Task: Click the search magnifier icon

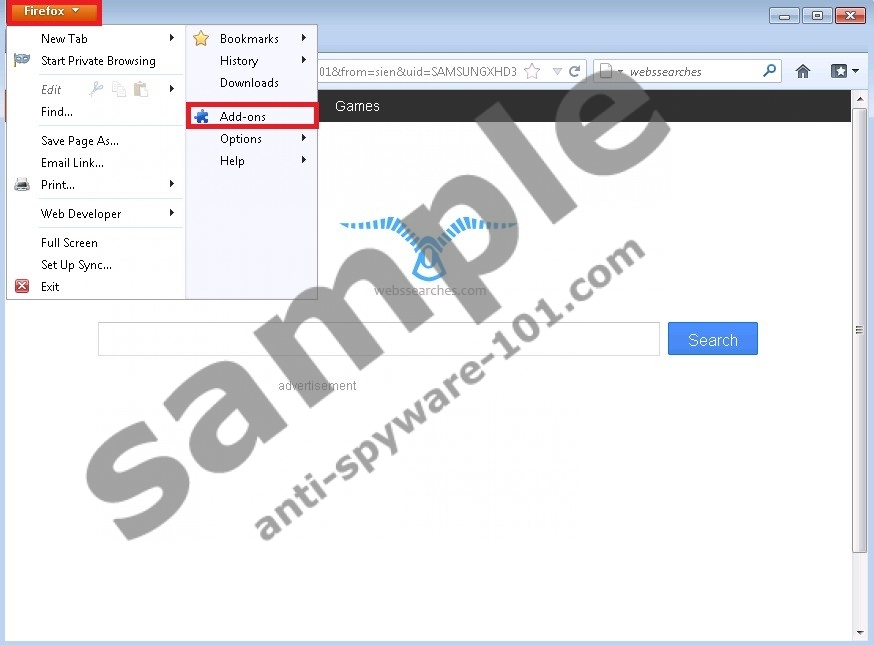Action: pyautogui.click(x=769, y=71)
